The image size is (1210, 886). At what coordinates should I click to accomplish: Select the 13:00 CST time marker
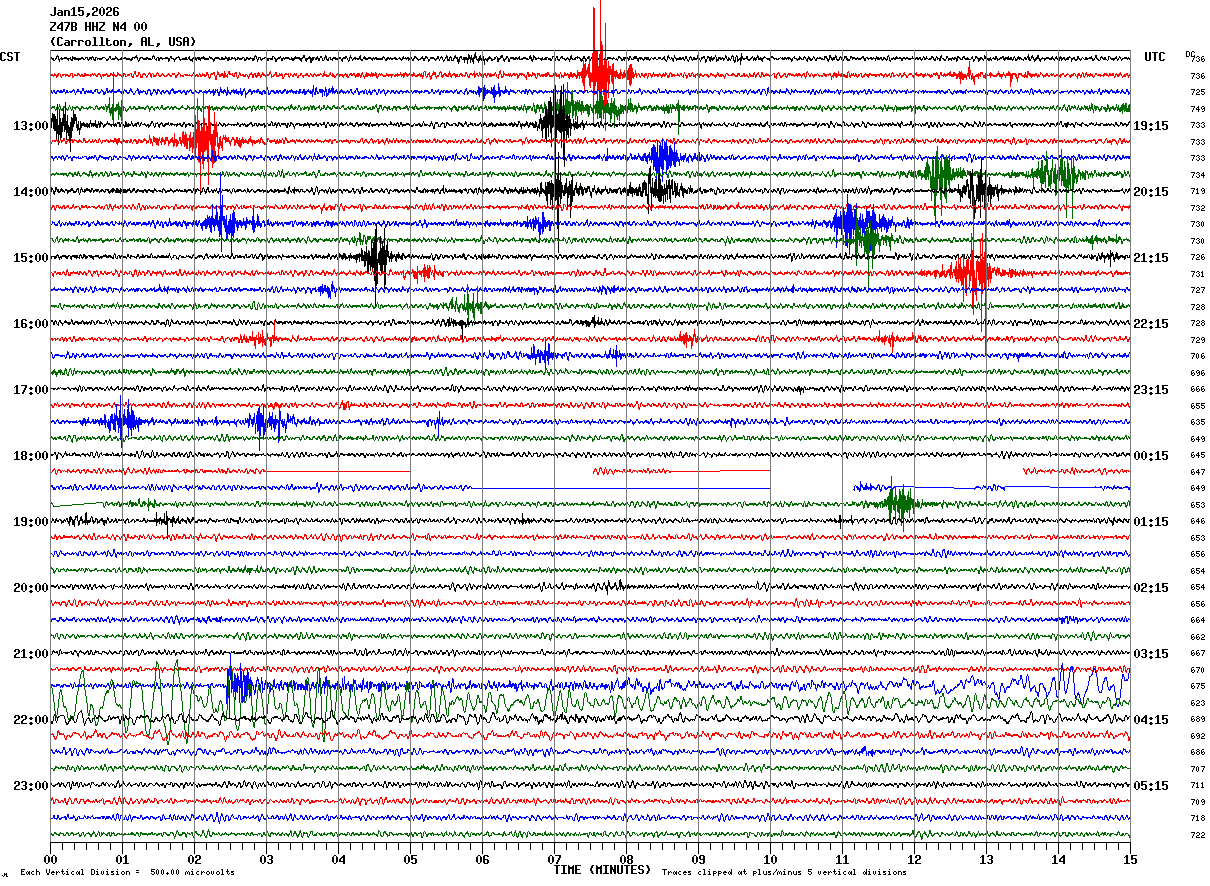(x=30, y=126)
